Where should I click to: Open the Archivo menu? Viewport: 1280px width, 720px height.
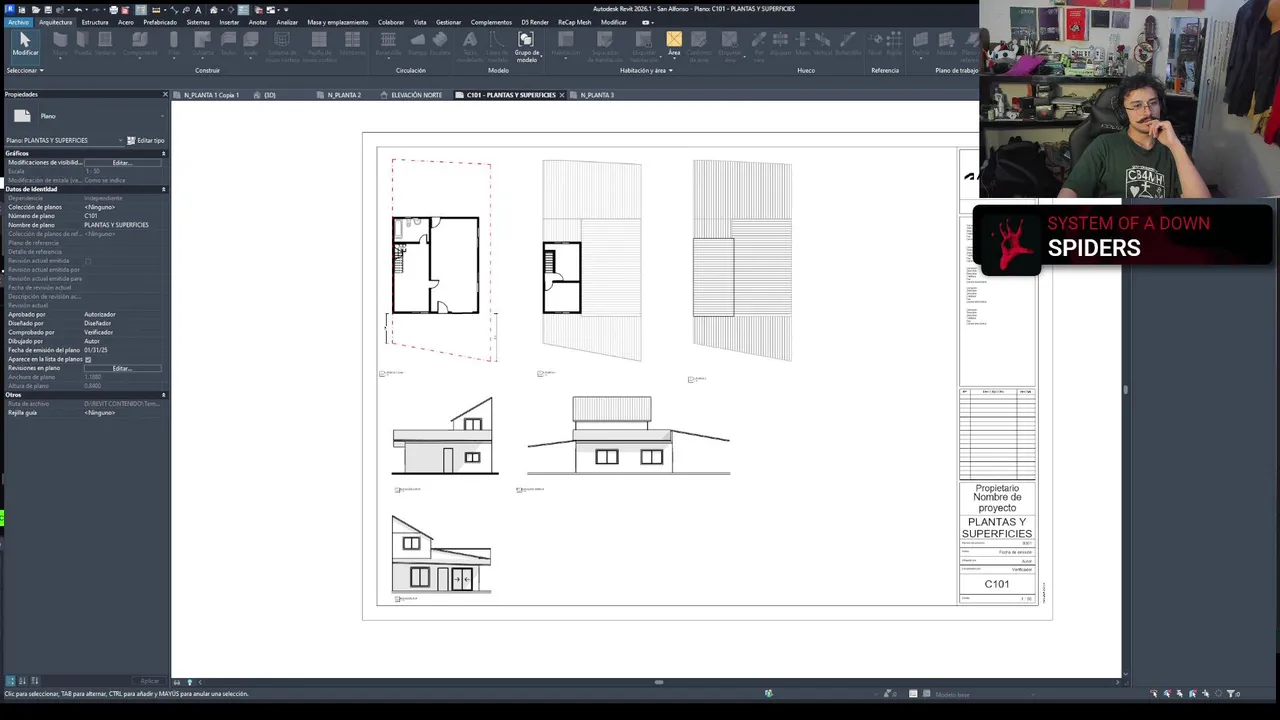tap(18, 22)
